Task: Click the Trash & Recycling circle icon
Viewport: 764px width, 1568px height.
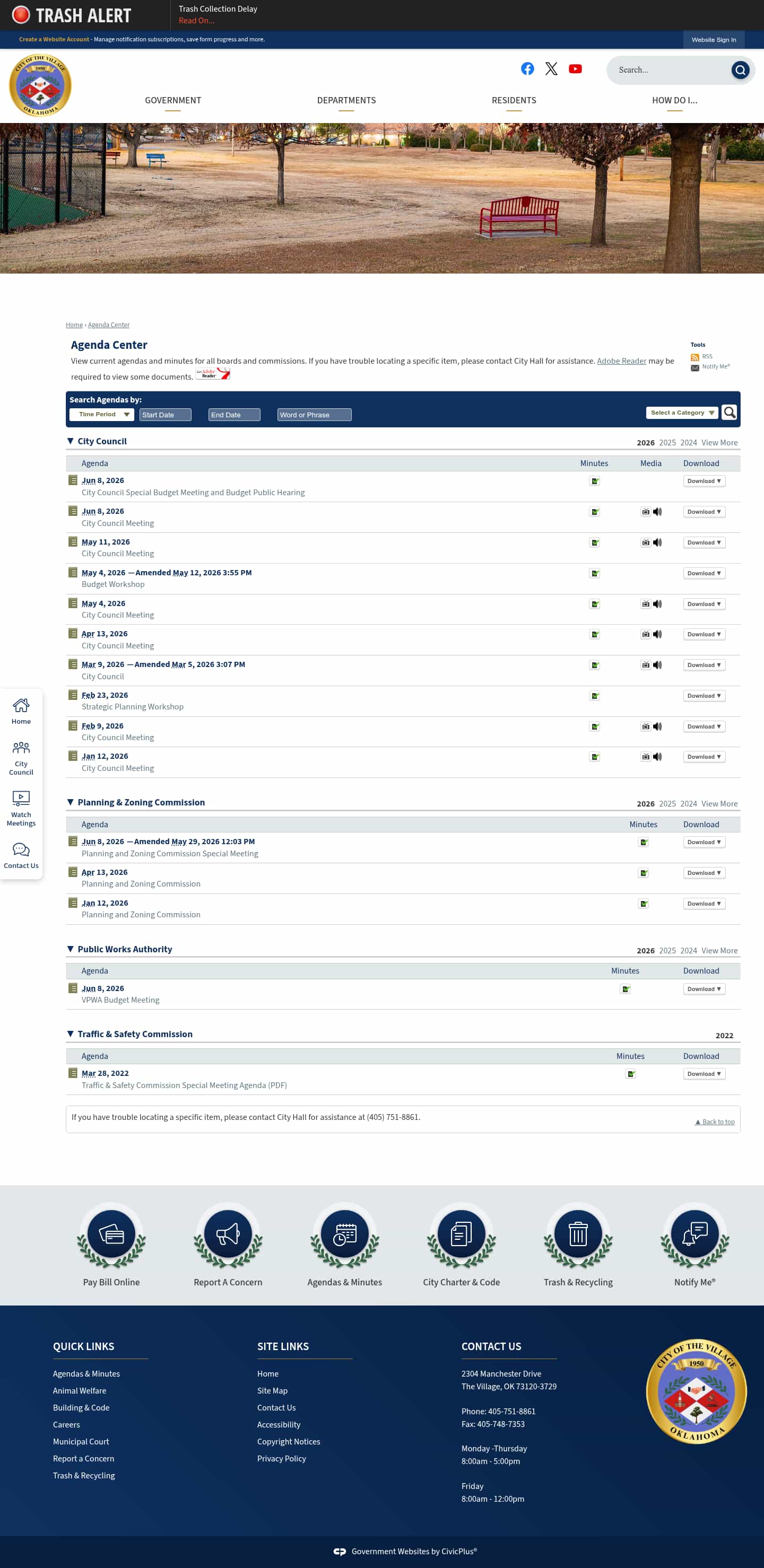Action: (578, 1234)
